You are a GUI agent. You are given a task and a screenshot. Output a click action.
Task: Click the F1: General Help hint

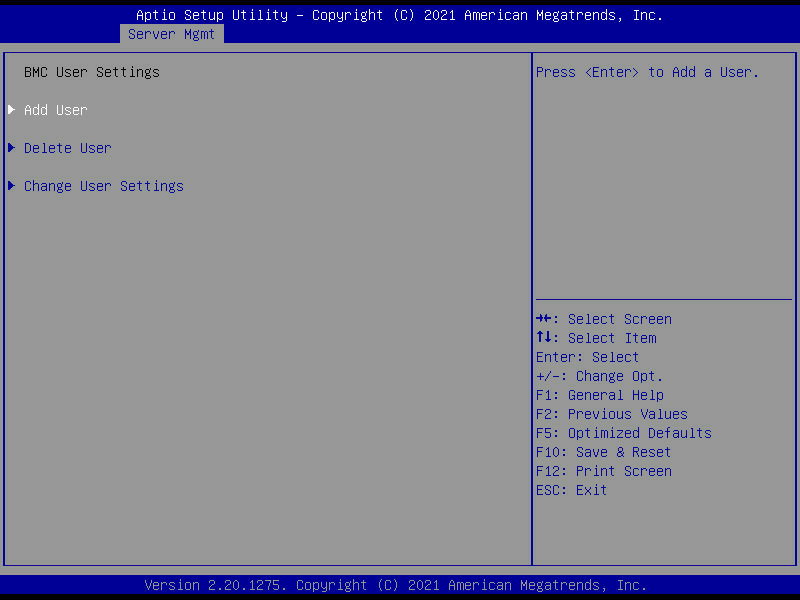tap(599, 395)
